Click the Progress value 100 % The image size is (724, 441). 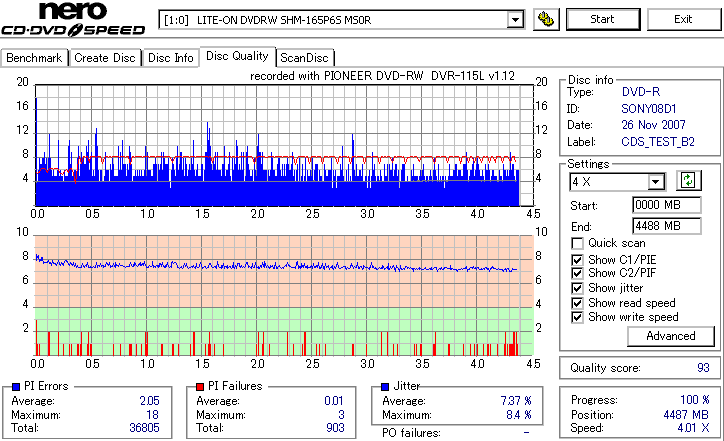pyautogui.click(x=694, y=400)
